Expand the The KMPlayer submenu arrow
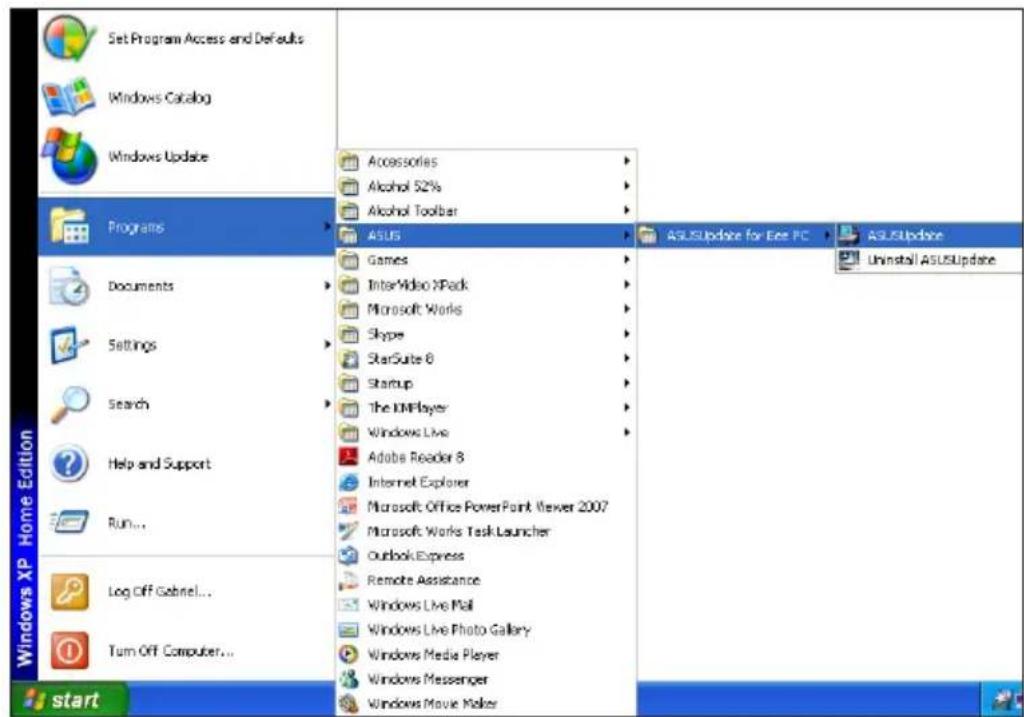Viewport: 1024px width, 717px height. 626,407
